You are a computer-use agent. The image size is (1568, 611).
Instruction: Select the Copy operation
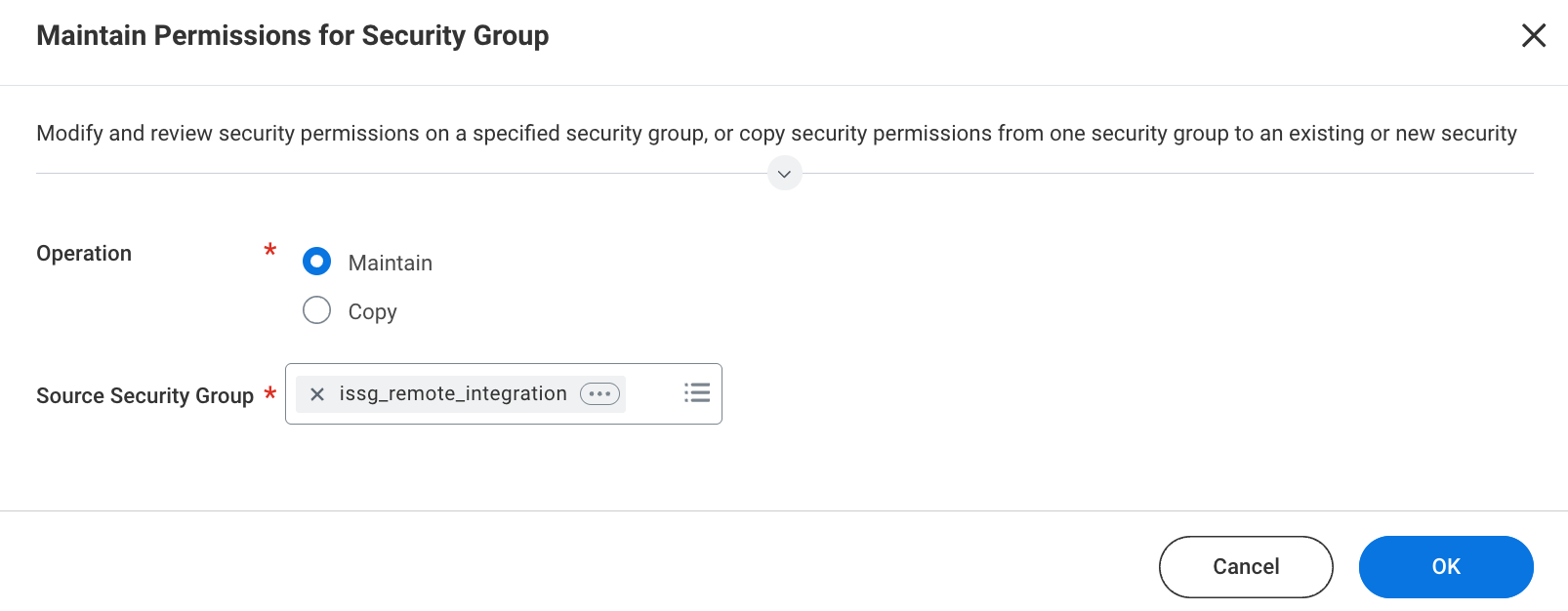[316, 310]
